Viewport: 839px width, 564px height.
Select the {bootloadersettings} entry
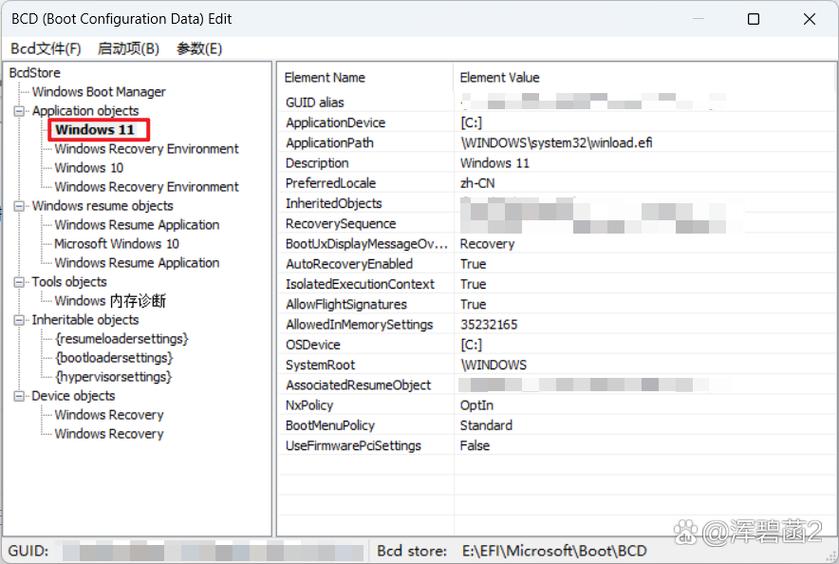pyautogui.click(x=114, y=357)
